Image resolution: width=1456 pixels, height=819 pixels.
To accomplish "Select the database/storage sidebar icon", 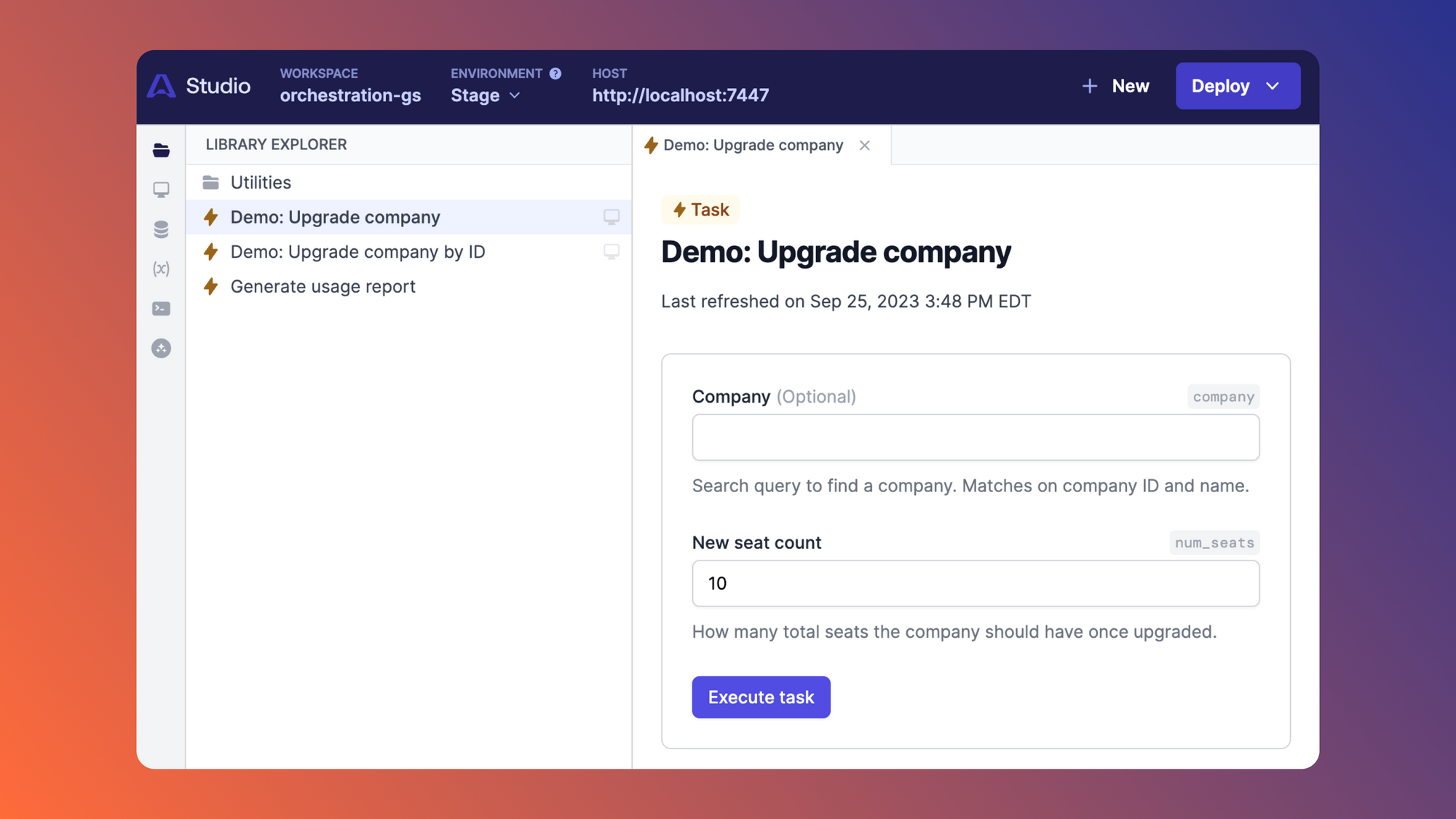I will [x=161, y=229].
